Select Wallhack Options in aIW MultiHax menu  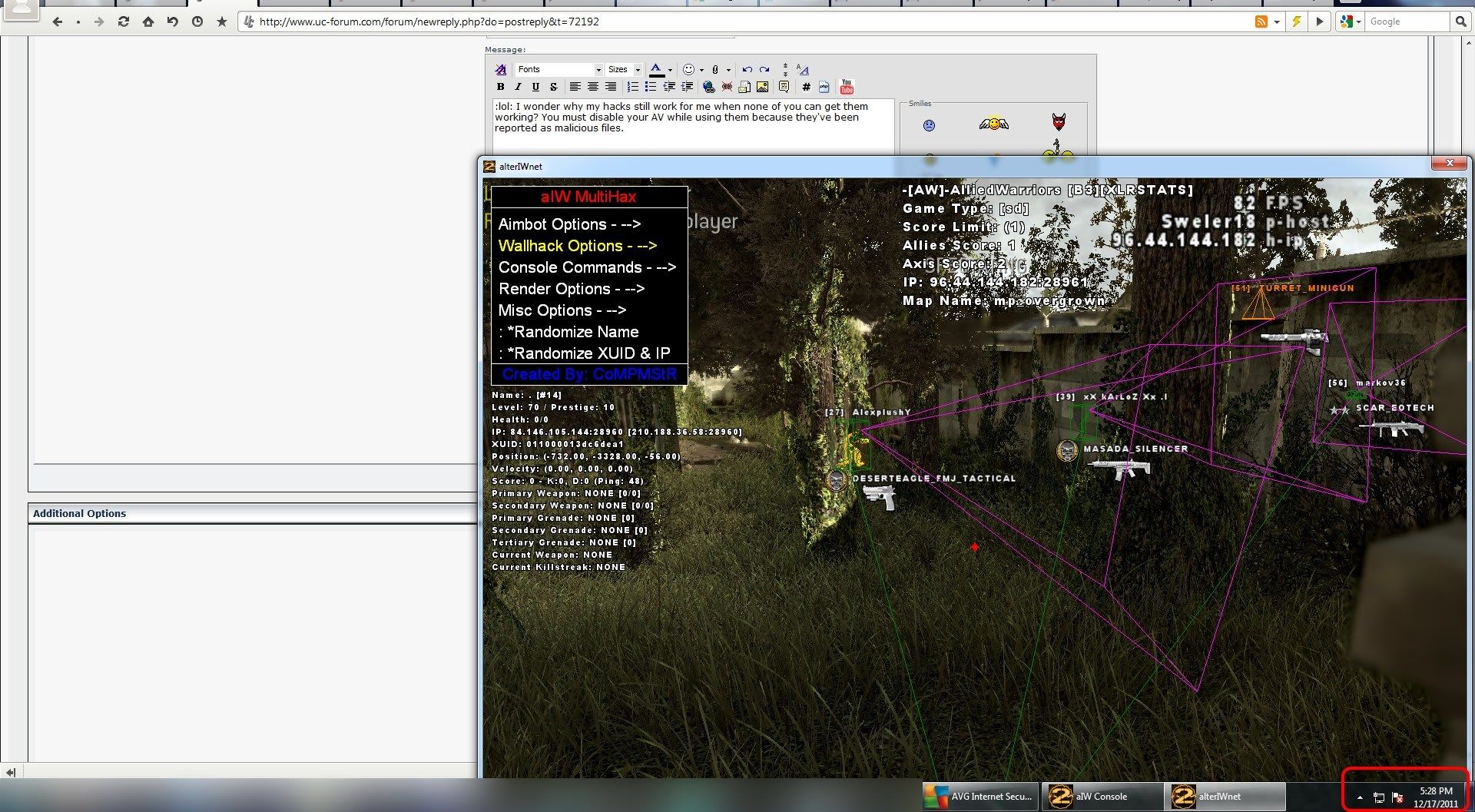(x=577, y=246)
